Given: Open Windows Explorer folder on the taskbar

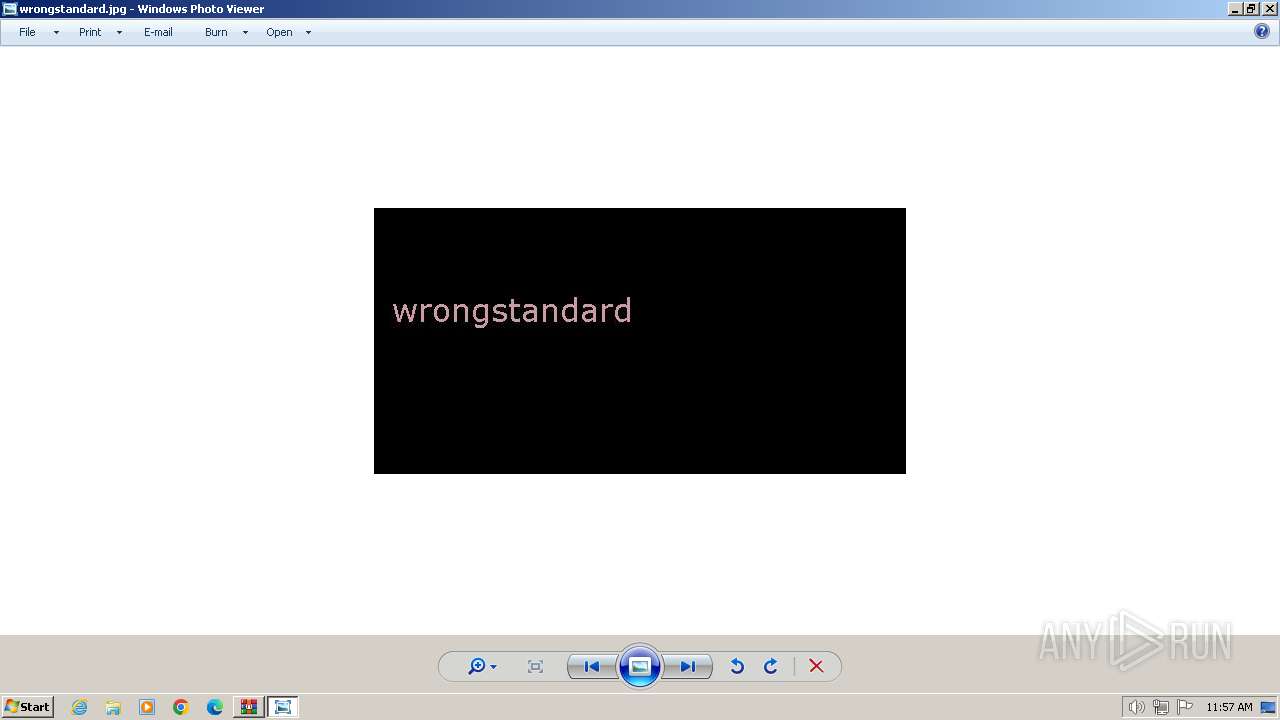Looking at the screenshot, I should click(113, 707).
